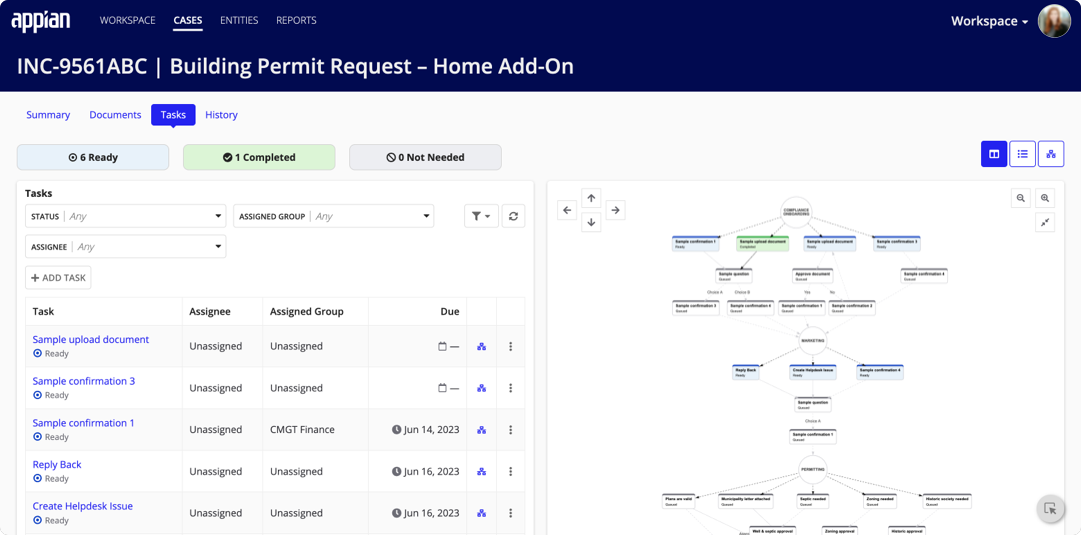Filter by 6 Ready status card

coord(93,157)
